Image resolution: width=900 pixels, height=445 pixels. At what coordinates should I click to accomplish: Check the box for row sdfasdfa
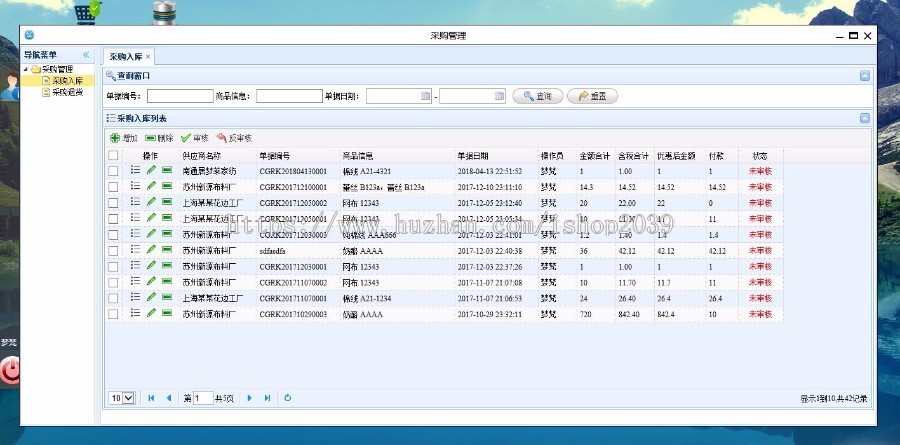pos(113,251)
